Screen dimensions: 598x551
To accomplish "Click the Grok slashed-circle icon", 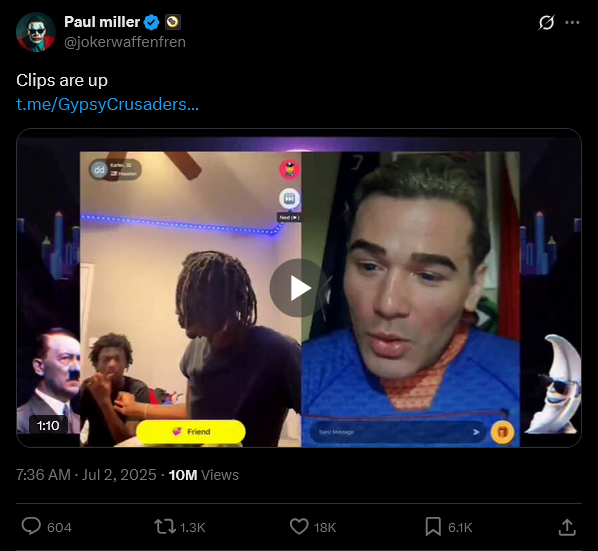I will 546,22.
